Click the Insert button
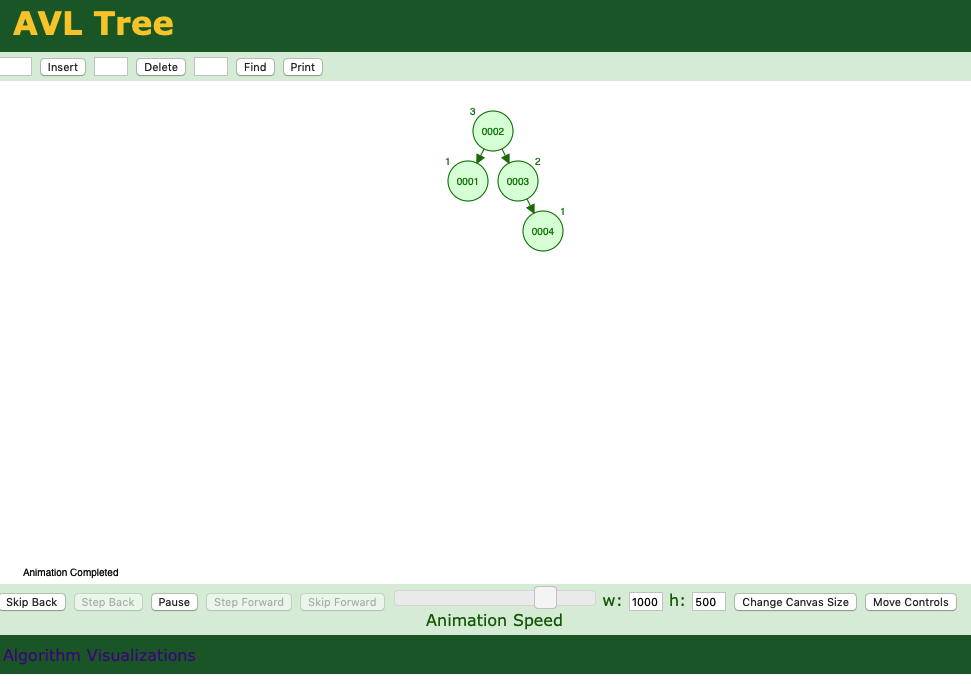This screenshot has height=684, width=971. 63,67
